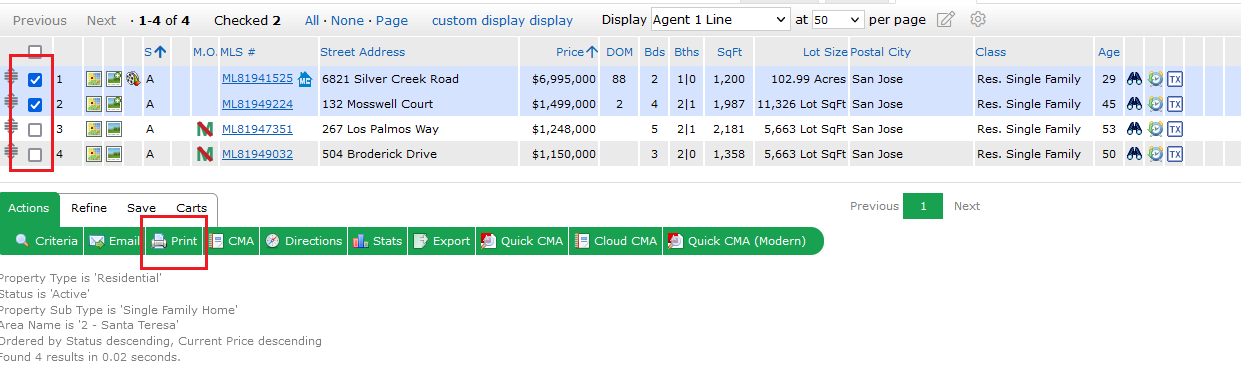The width and height of the screenshot is (1241, 366).
Task: Open history clock icon for 504 Broderick Drive
Action: click(1155, 154)
